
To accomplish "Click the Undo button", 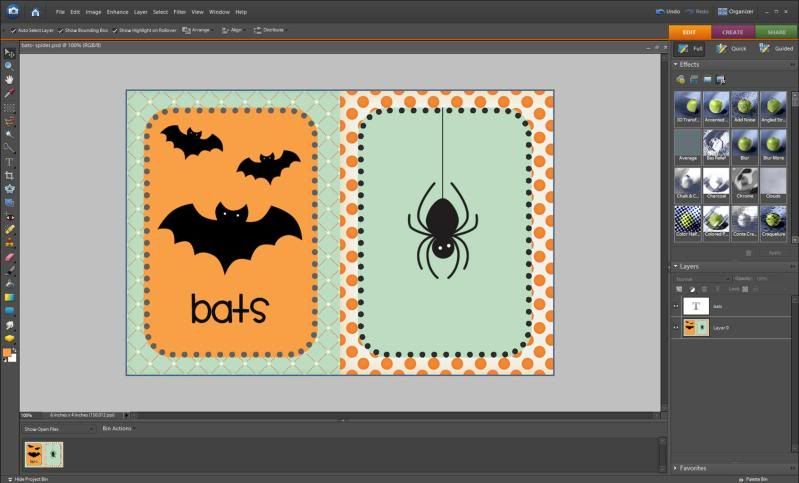I will [x=669, y=11].
